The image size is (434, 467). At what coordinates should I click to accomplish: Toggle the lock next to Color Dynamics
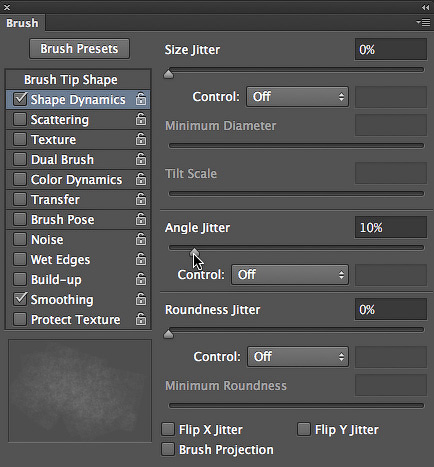(x=141, y=179)
